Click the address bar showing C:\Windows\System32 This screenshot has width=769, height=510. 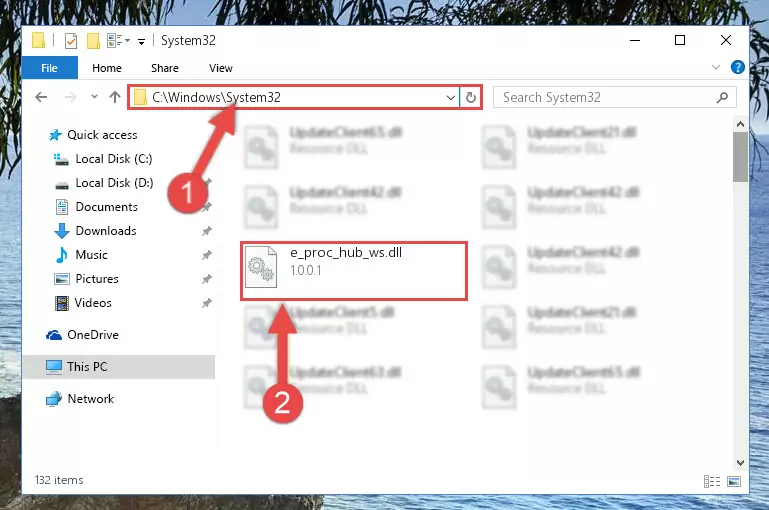[x=294, y=97]
